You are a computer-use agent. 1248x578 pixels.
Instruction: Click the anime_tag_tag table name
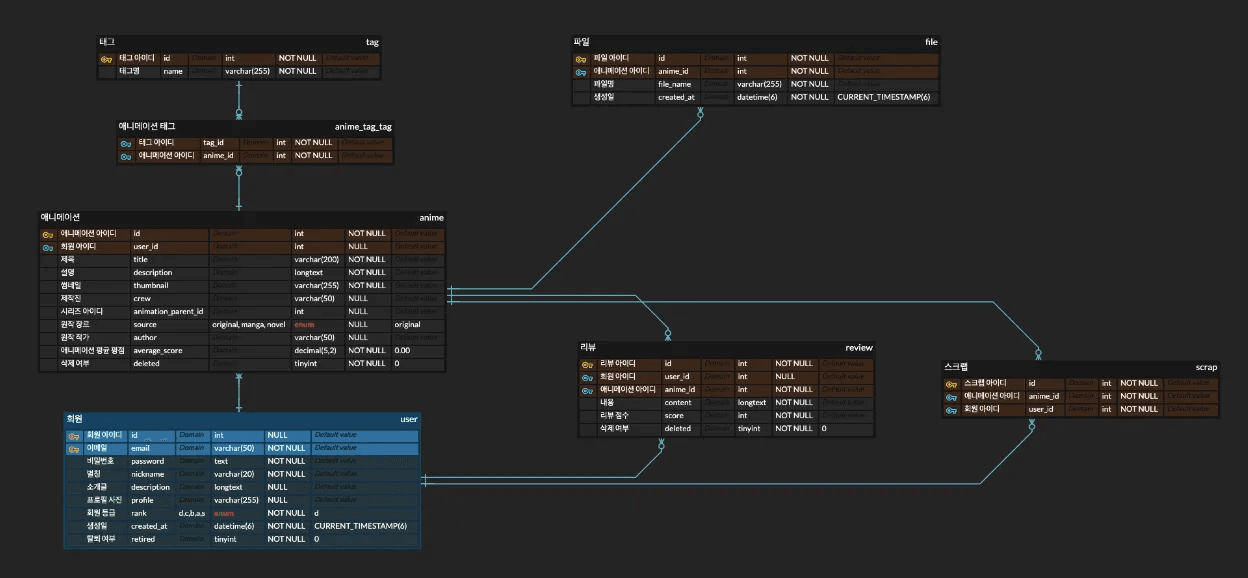[x=362, y=127]
